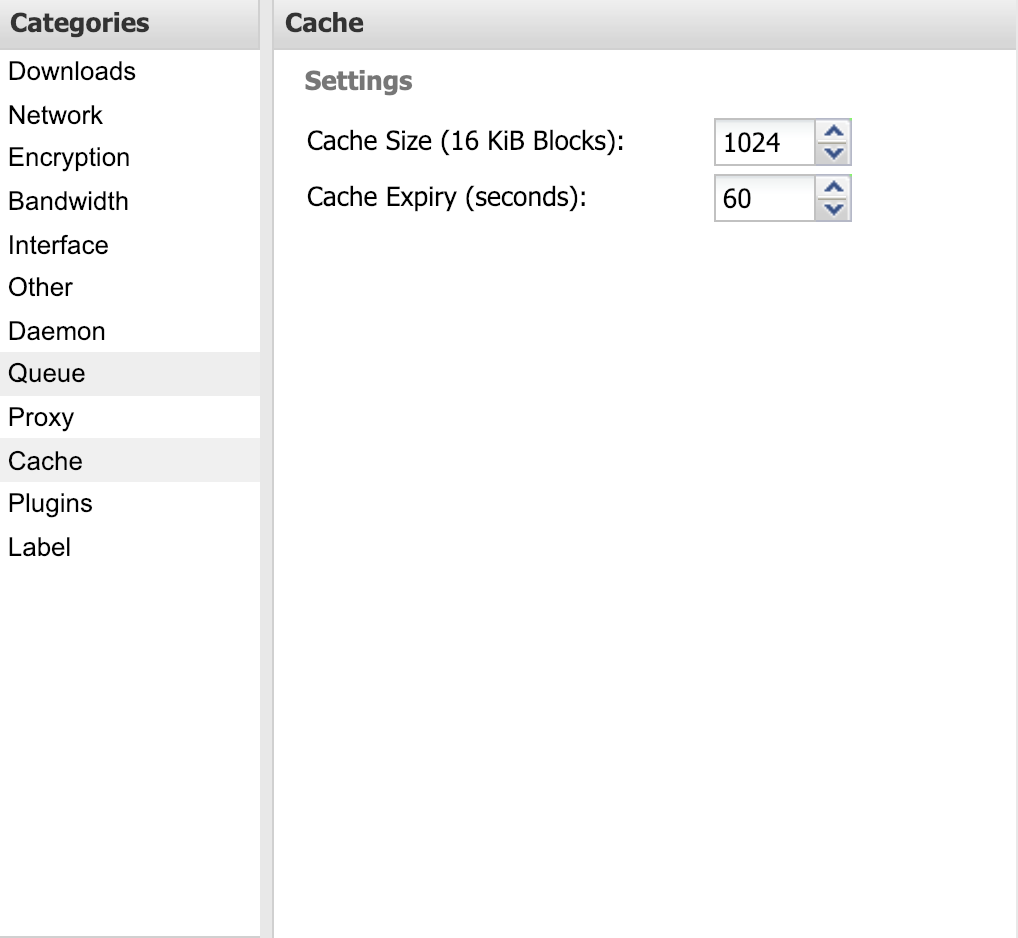Click the Cache Size value field
Viewport: 1018px width, 938px height.
coord(765,143)
